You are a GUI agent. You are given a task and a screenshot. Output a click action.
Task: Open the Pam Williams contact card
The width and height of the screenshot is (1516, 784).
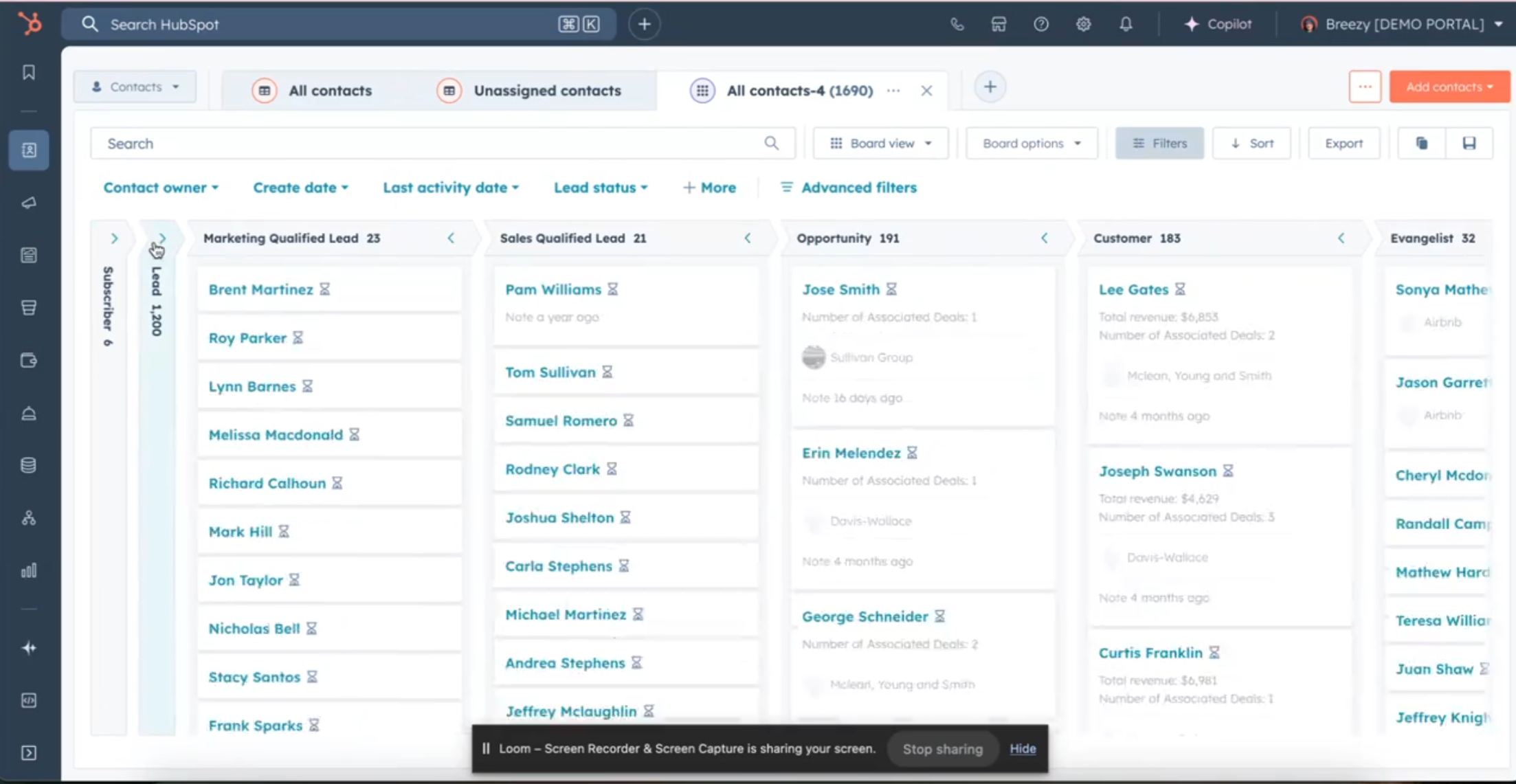[553, 289]
